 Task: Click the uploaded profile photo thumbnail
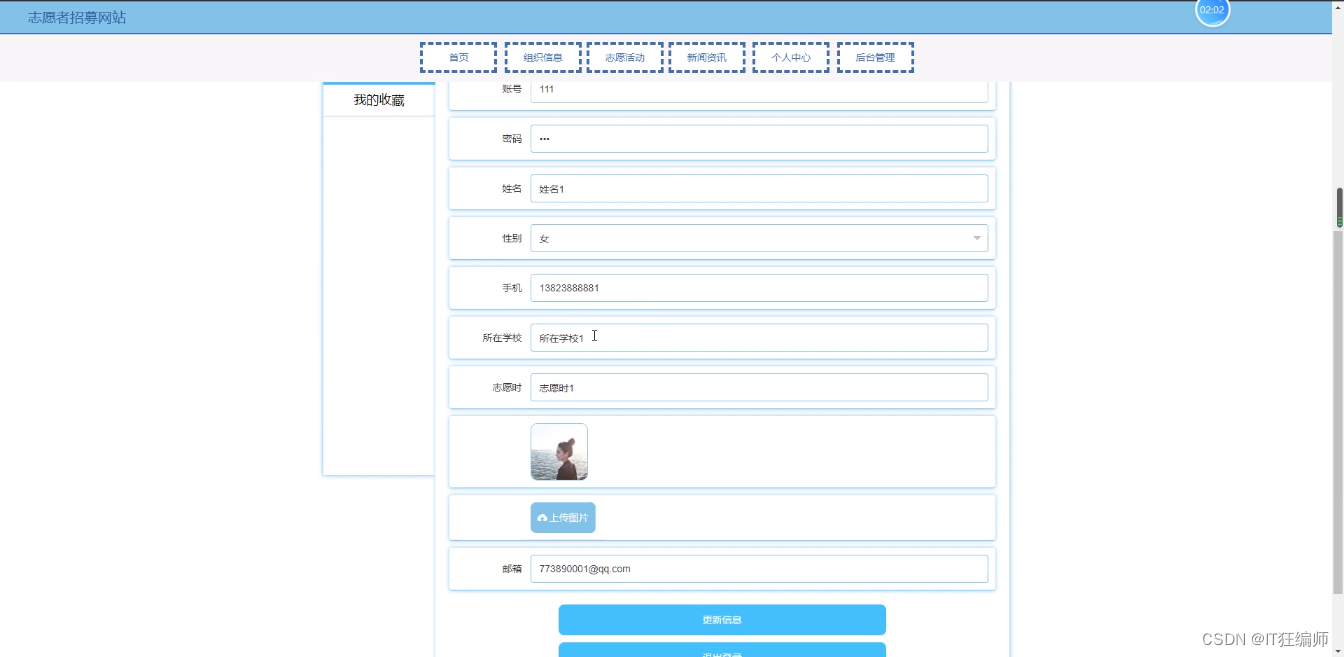pos(559,452)
